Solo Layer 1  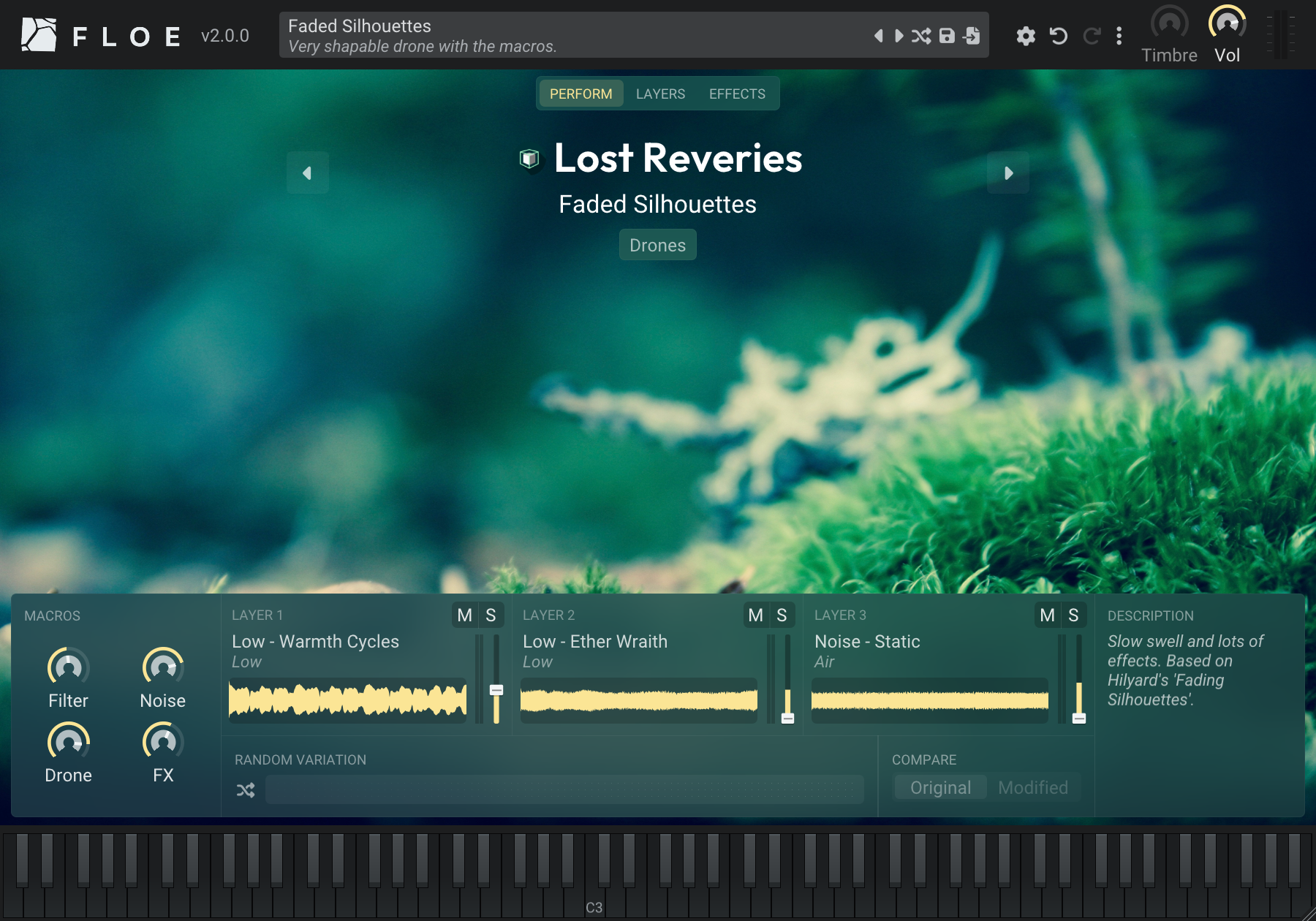click(491, 615)
